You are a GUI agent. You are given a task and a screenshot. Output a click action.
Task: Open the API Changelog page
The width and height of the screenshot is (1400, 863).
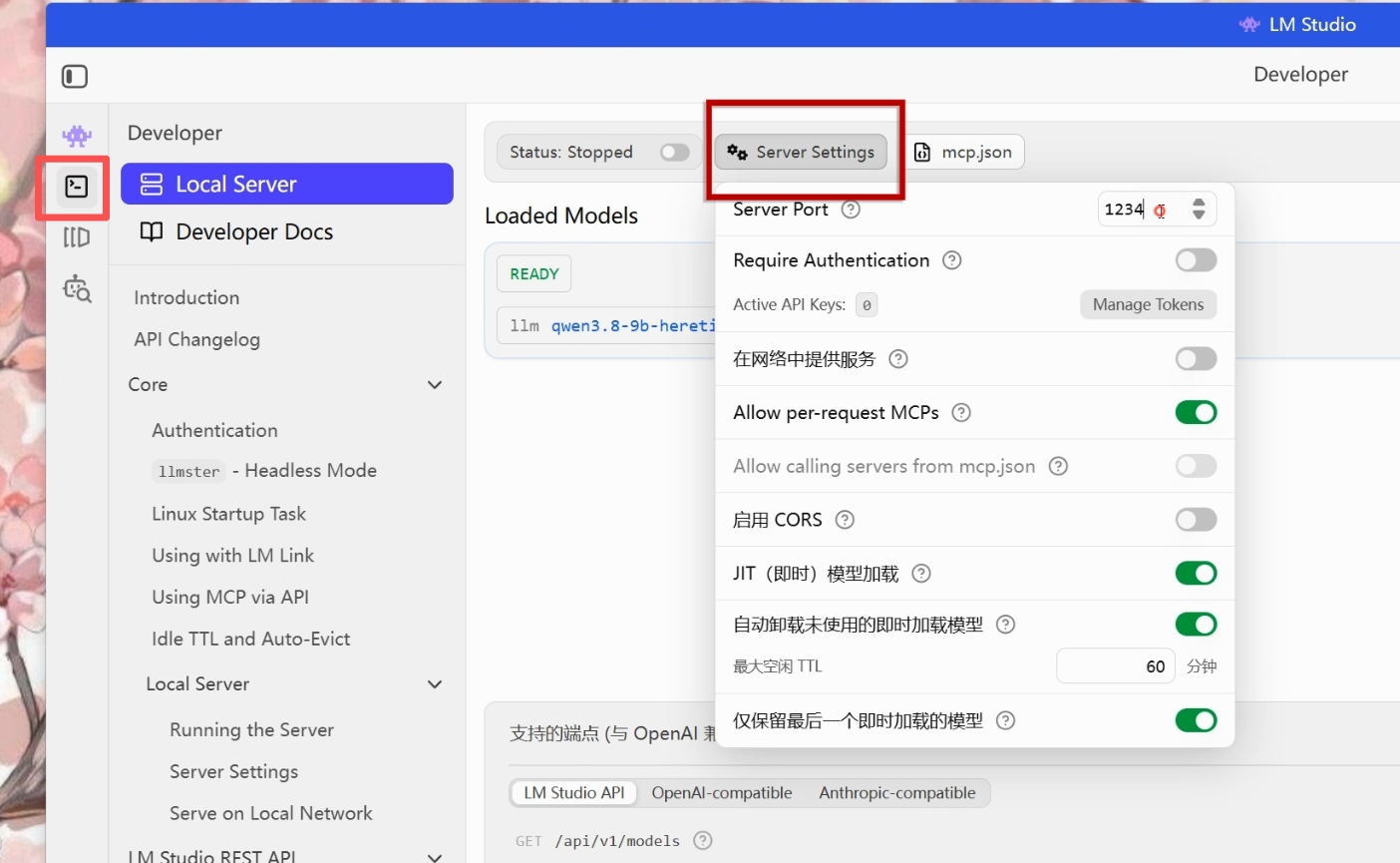(197, 339)
